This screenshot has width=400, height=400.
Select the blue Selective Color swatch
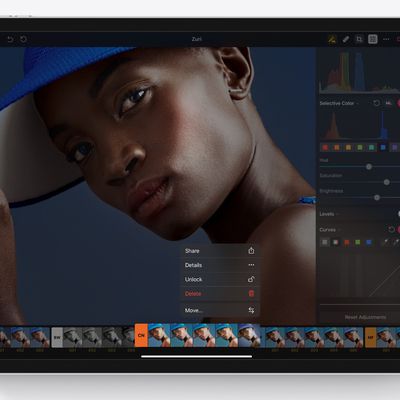tap(383, 147)
